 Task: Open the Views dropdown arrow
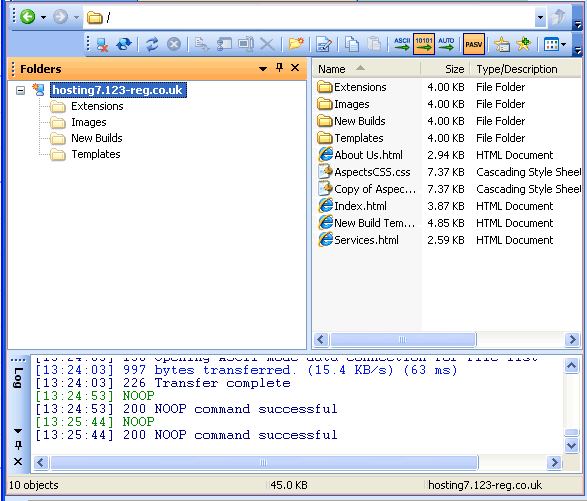(x=563, y=45)
